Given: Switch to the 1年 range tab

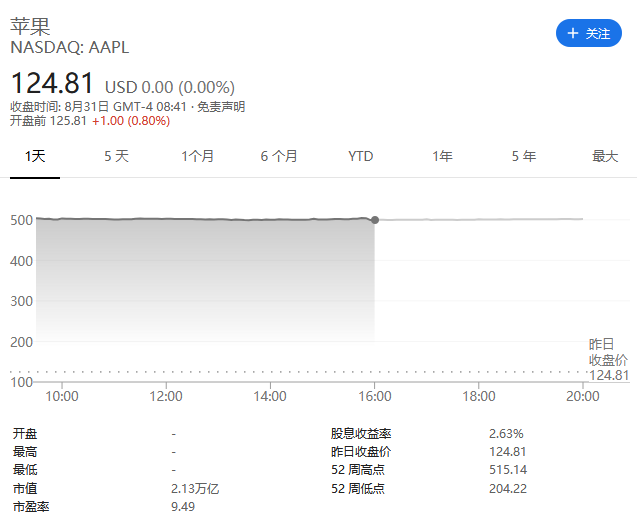Looking at the screenshot, I should click(x=442, y=156).
